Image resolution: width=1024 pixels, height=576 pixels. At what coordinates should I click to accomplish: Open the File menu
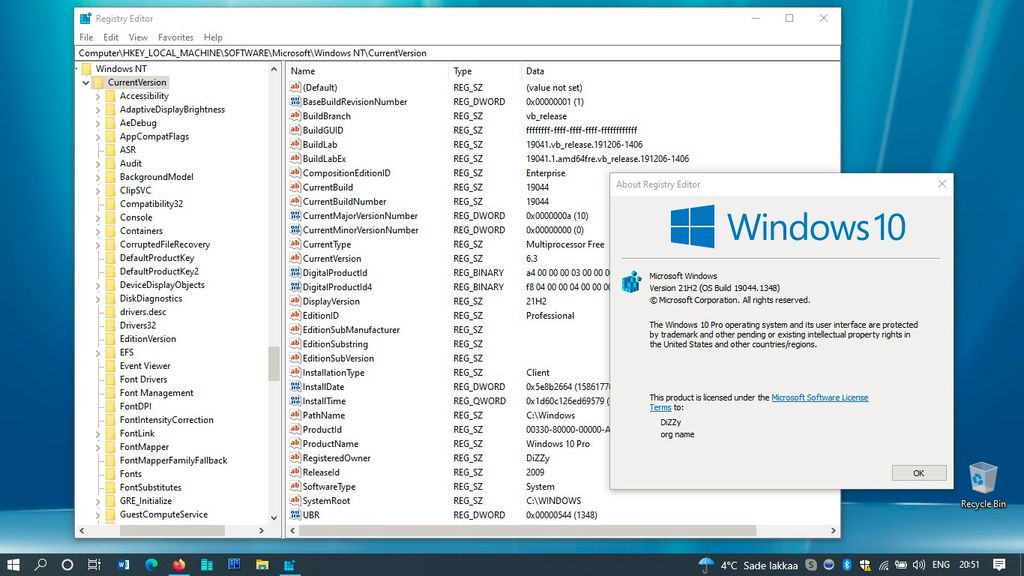click(86, 37)
